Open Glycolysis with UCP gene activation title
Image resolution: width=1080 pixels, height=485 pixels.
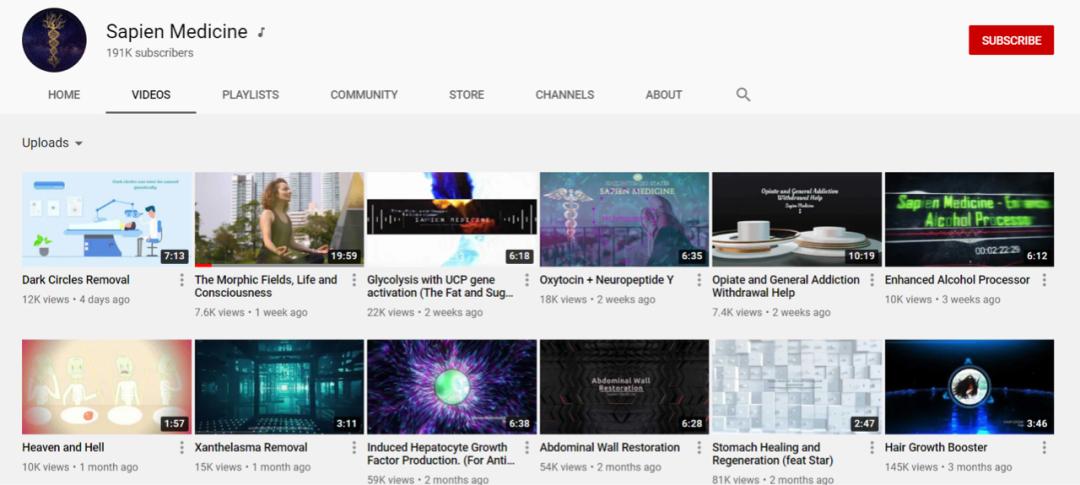point(441,286)
